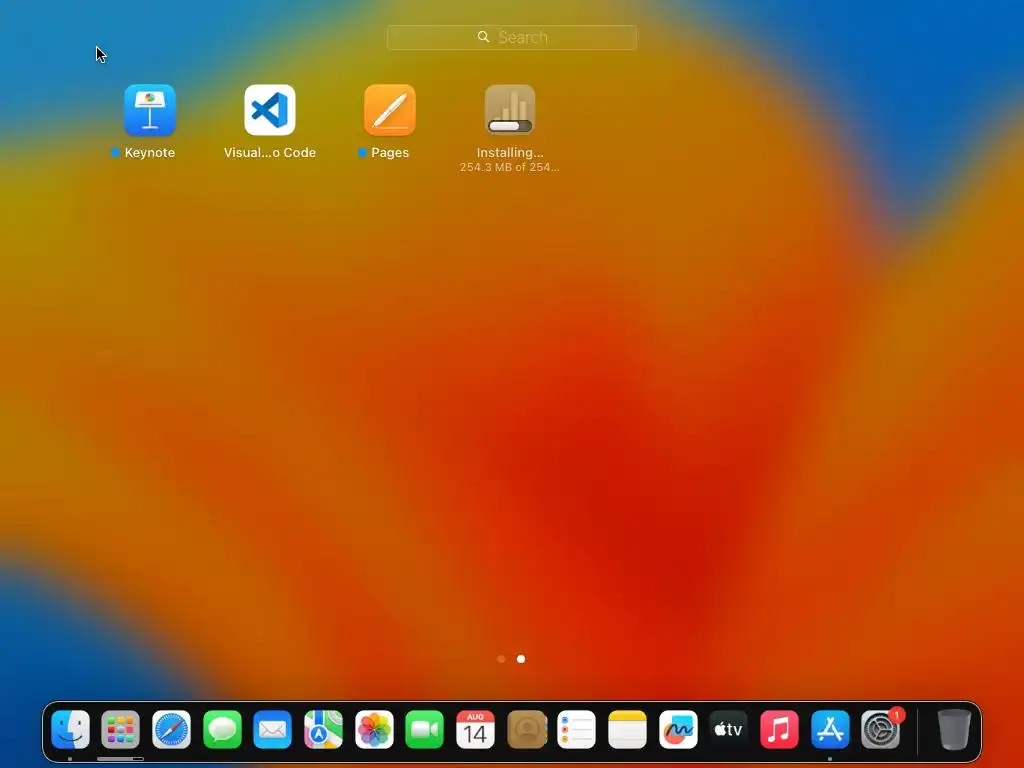Open Reminders from the Dock
This screenshot has height=768, width=1024.
coord(577,729)
